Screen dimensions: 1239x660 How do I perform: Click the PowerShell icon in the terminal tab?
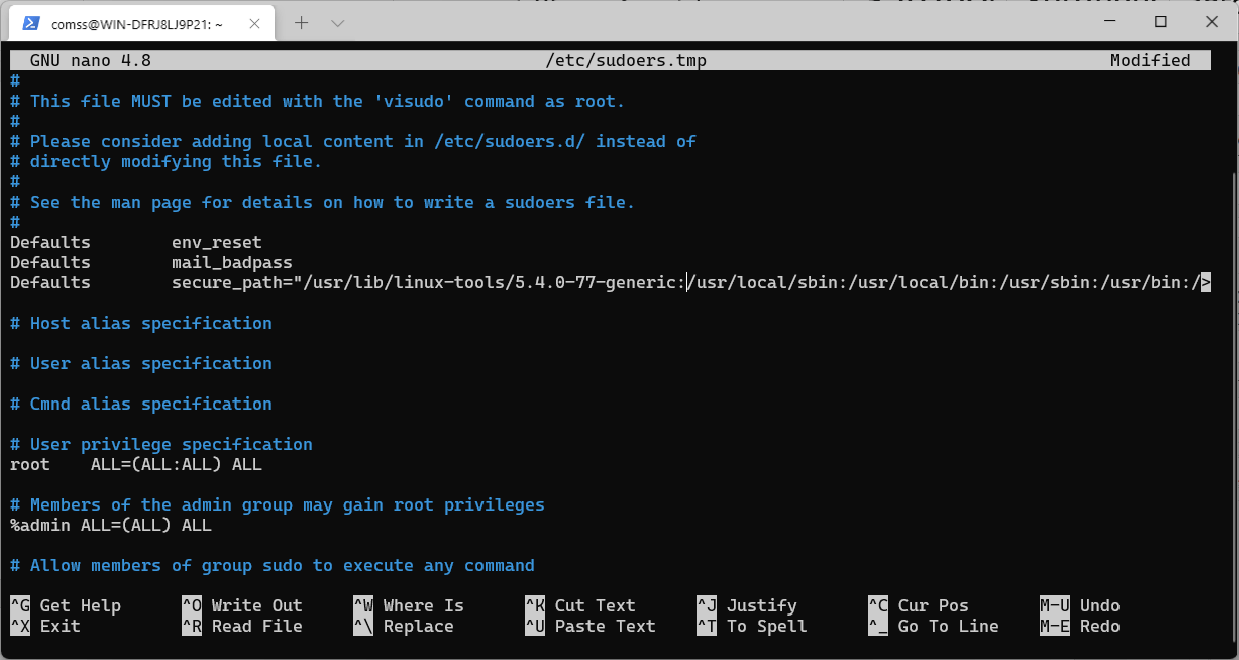(32, 22)
